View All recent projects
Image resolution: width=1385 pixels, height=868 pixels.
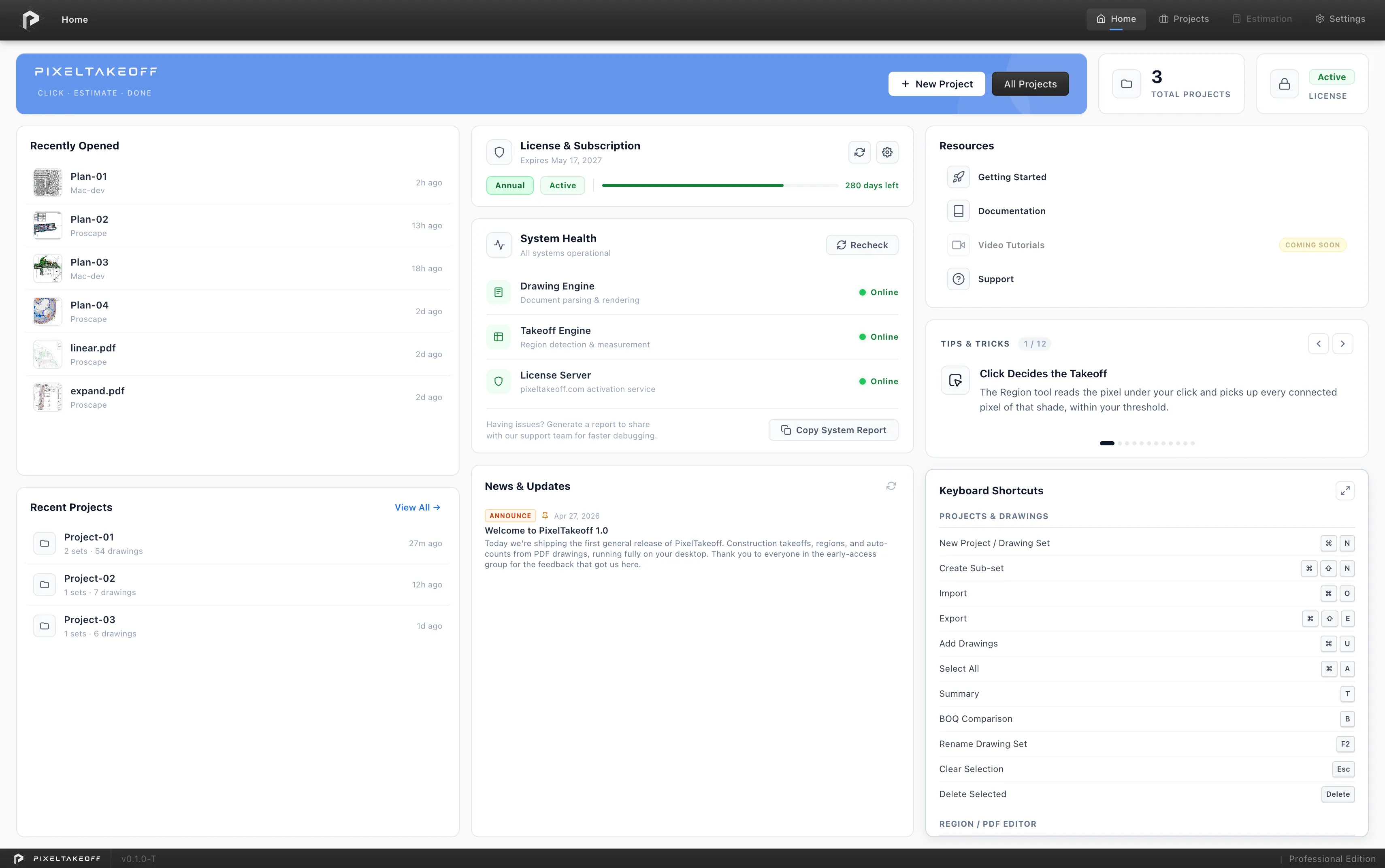[x=418, y=508]
